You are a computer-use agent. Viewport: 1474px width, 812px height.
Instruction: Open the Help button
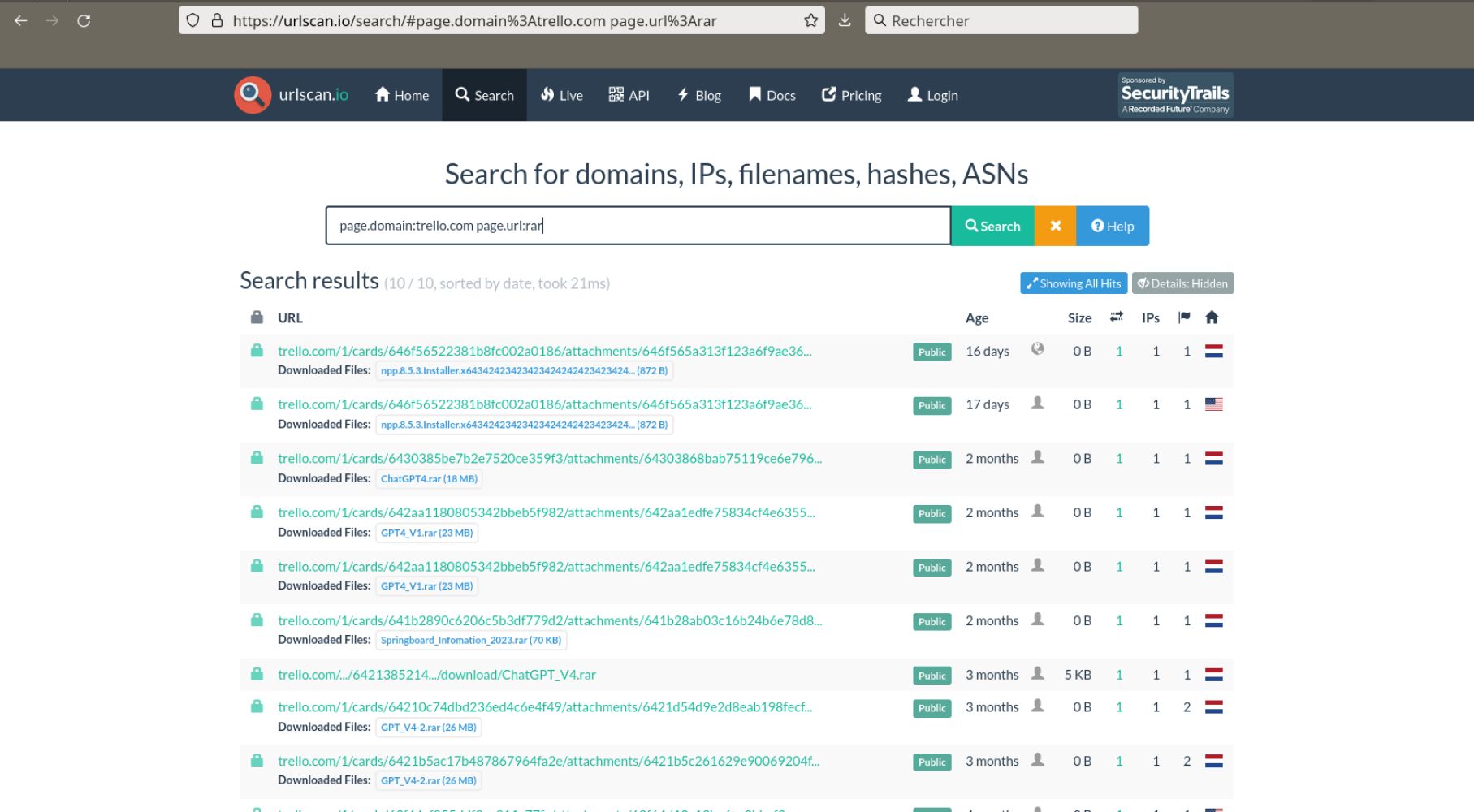[x=1112, y=227]
